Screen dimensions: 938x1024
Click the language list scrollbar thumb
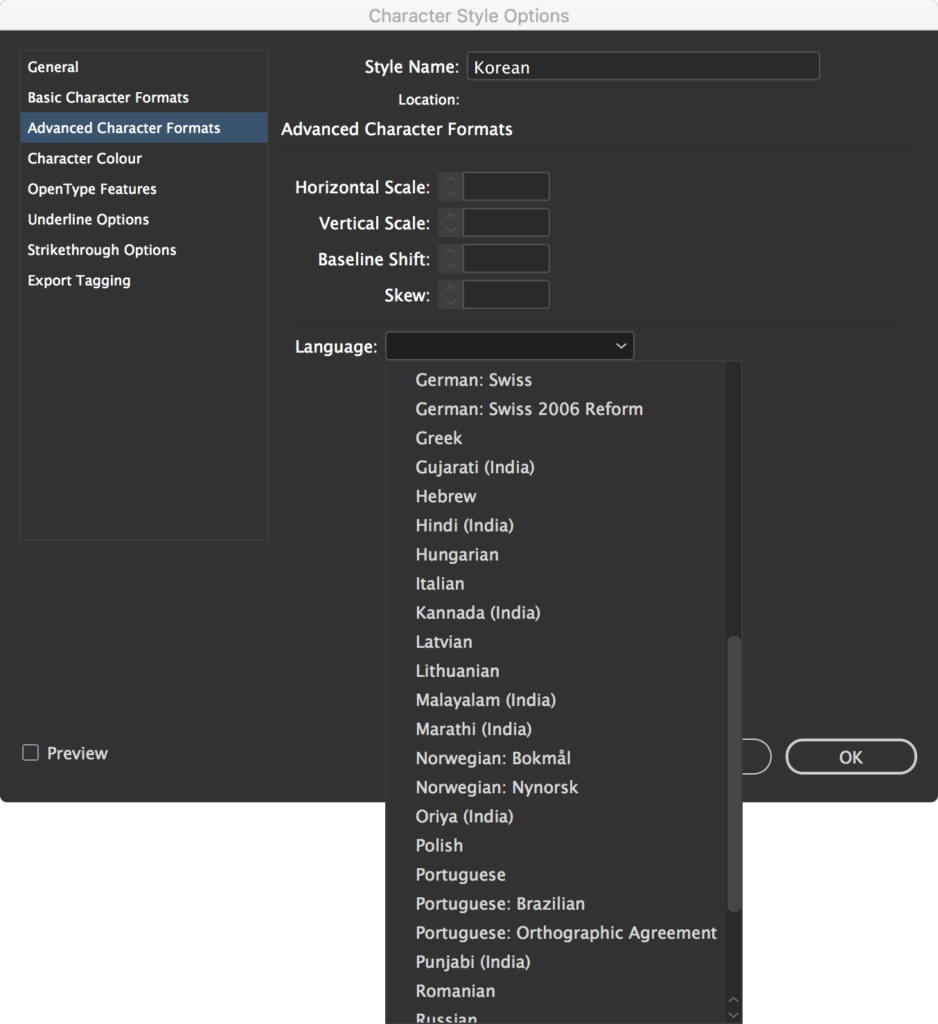734,774
